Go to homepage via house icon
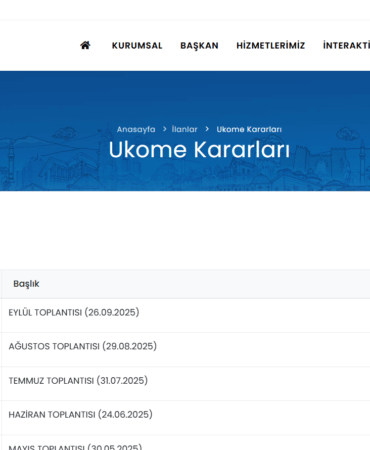The width and height of the screenshot is (370, 450). coord(85,45)
